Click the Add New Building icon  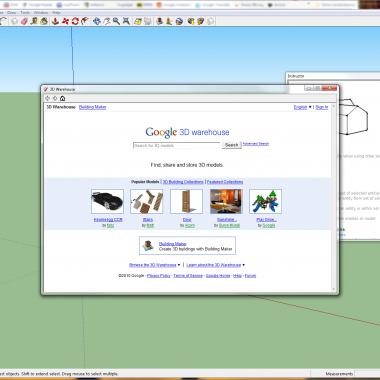pyautogui.click(x=160, y=21)
